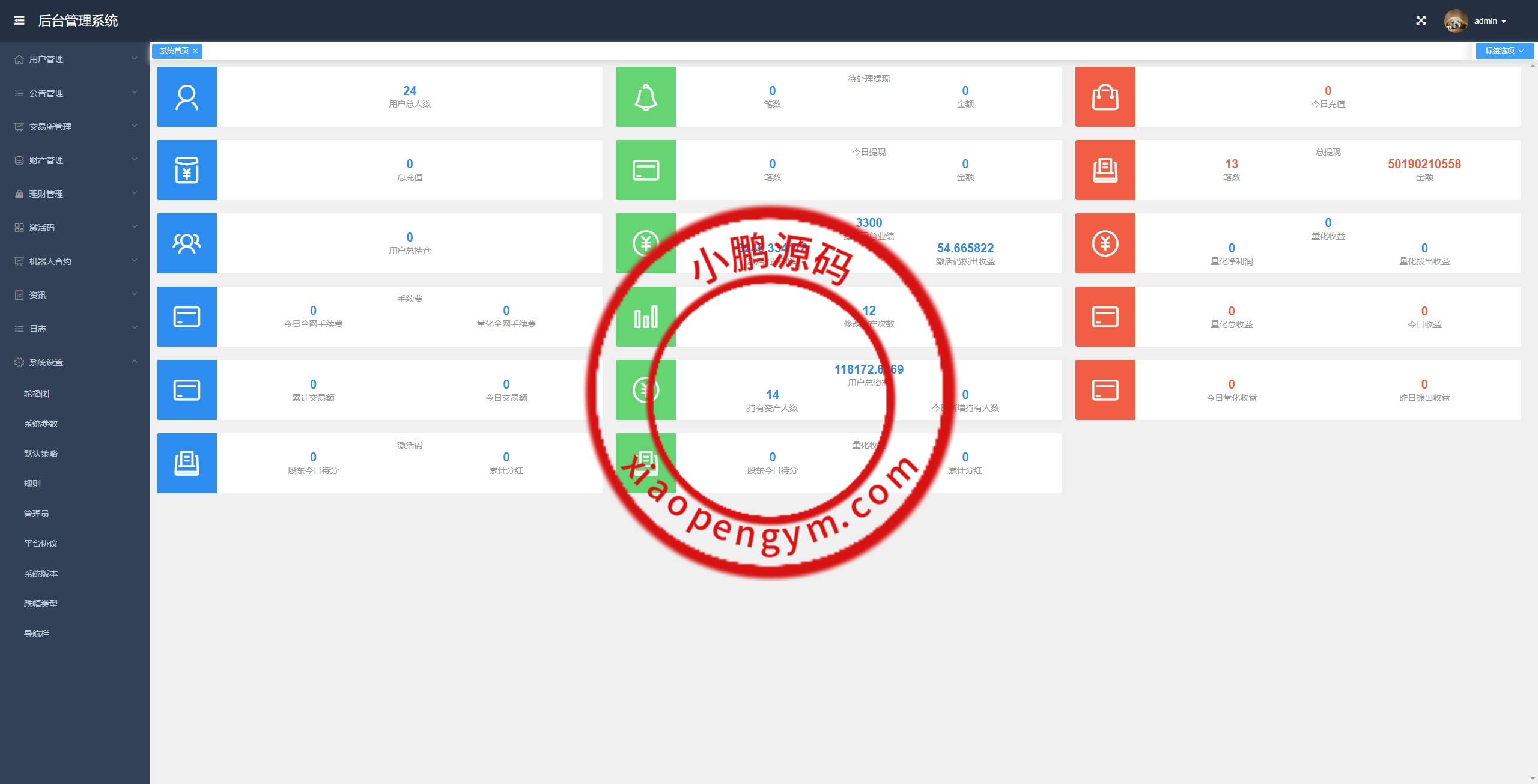This screenshot has height=784, width=1538.
Task: Go to the 管理员 page link
Action: pyautogui.click(x=37, y=514)
